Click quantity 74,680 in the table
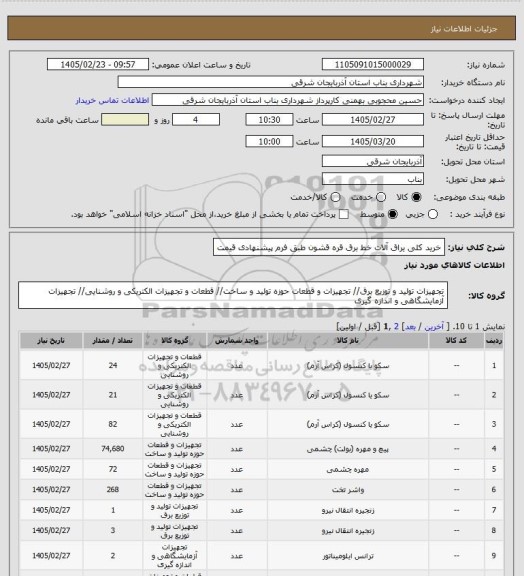Viewport: 524px width, 576px height. [113, 449]
